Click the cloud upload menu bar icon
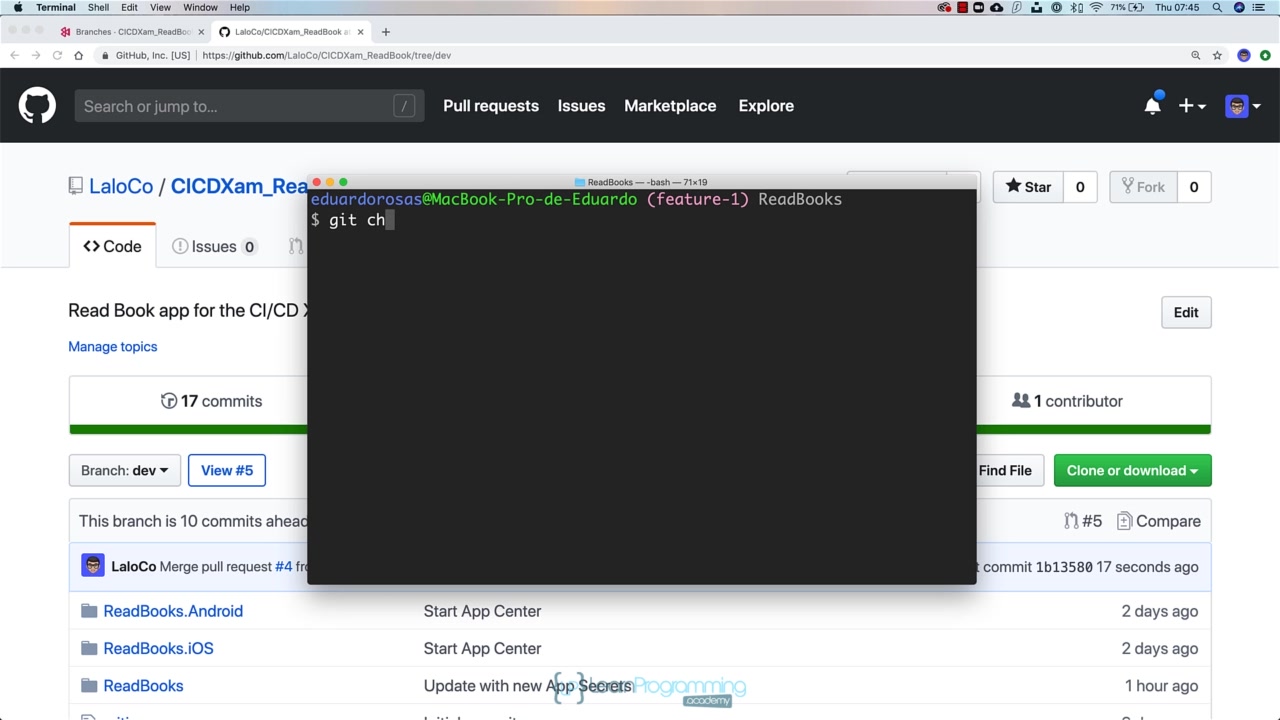 pyautogui.click(x=997, y=7)
